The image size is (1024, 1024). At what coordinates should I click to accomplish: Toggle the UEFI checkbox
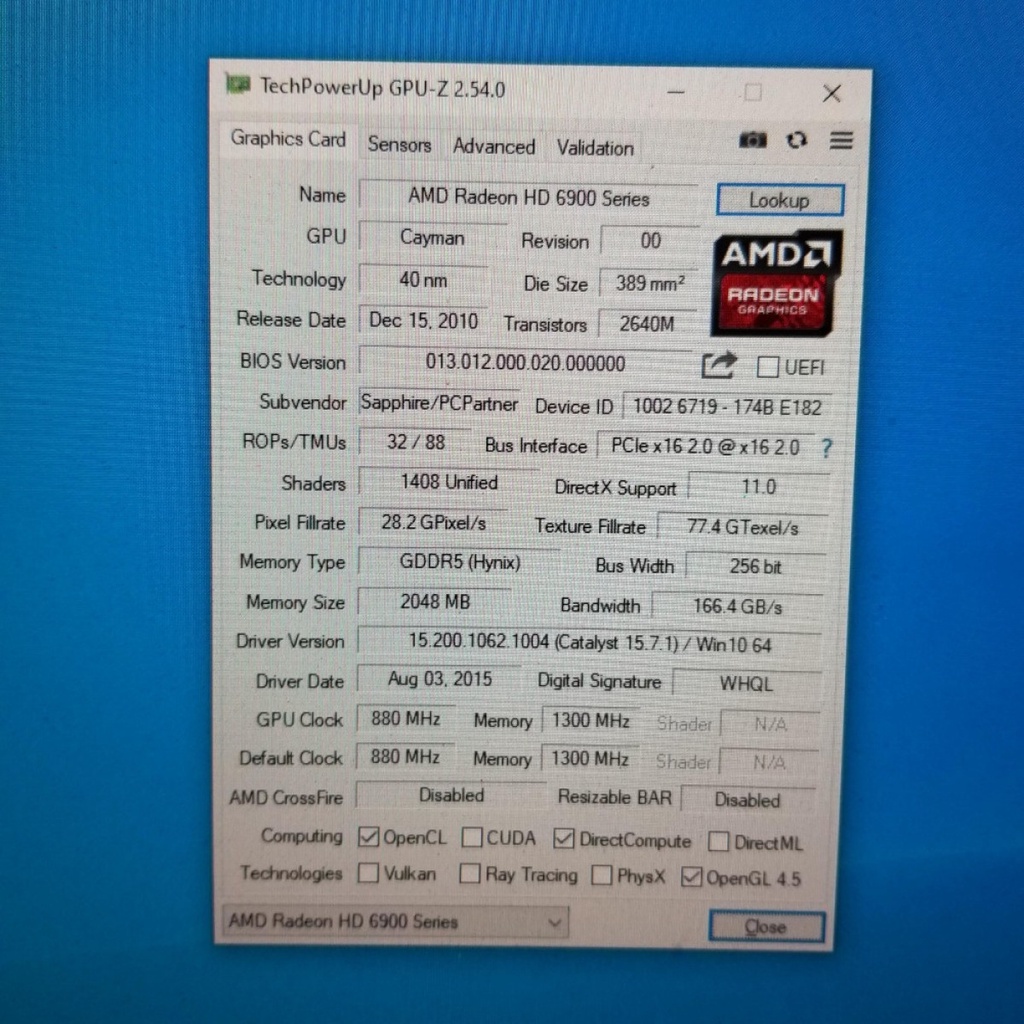tap(767, 367)
